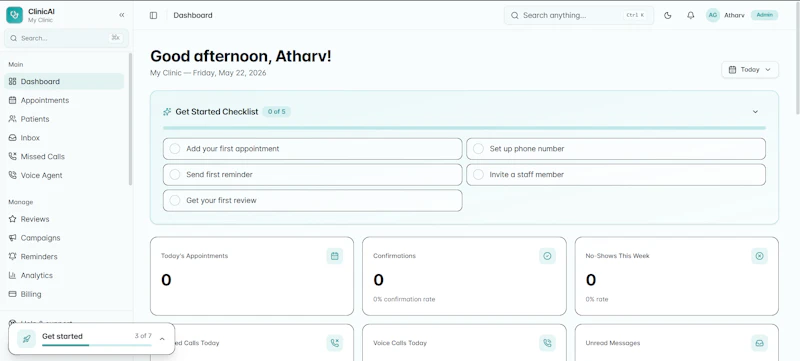Open Billing page
Screen dimensions: 800x361
[x=64, y=294]
